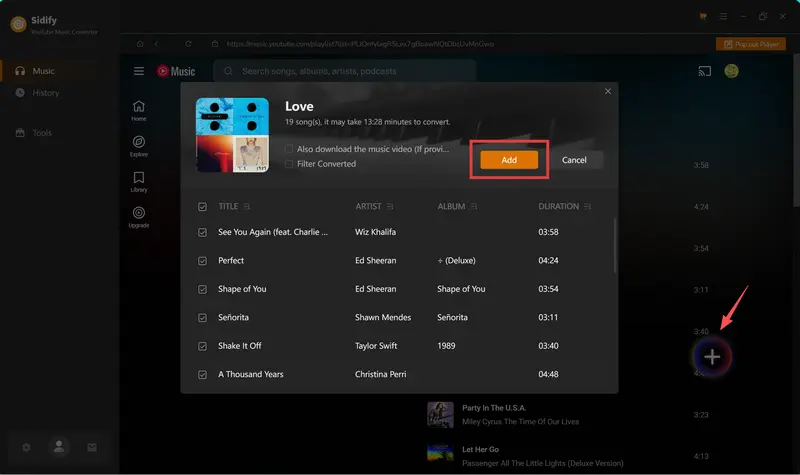Click the orange Add button
The width and height of the screenshot is (800, 475).
point(509,160)
